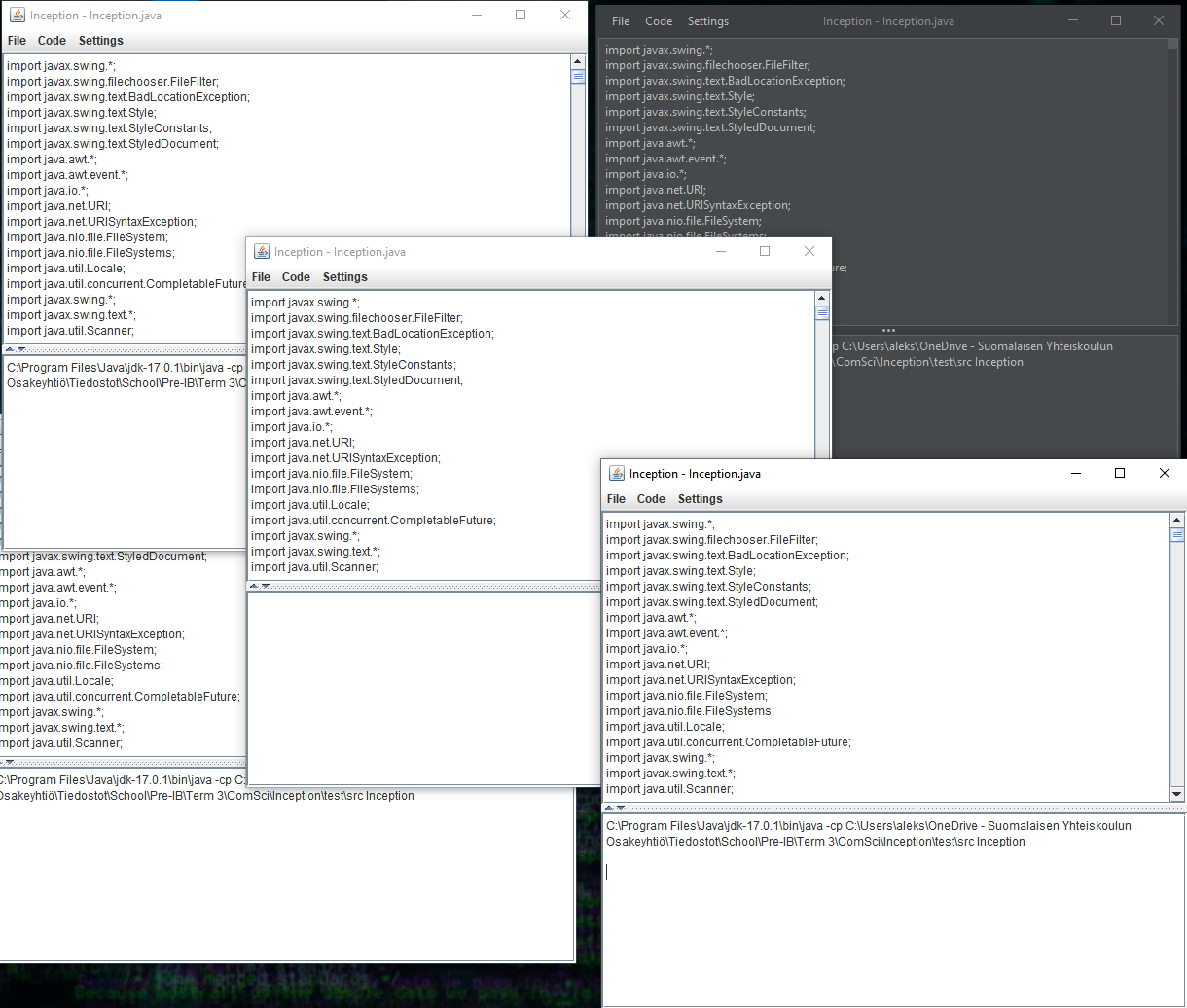Open the Settings menu in the top-left window
This screenshot has height=1008, width=1187.
click(100, 41)
